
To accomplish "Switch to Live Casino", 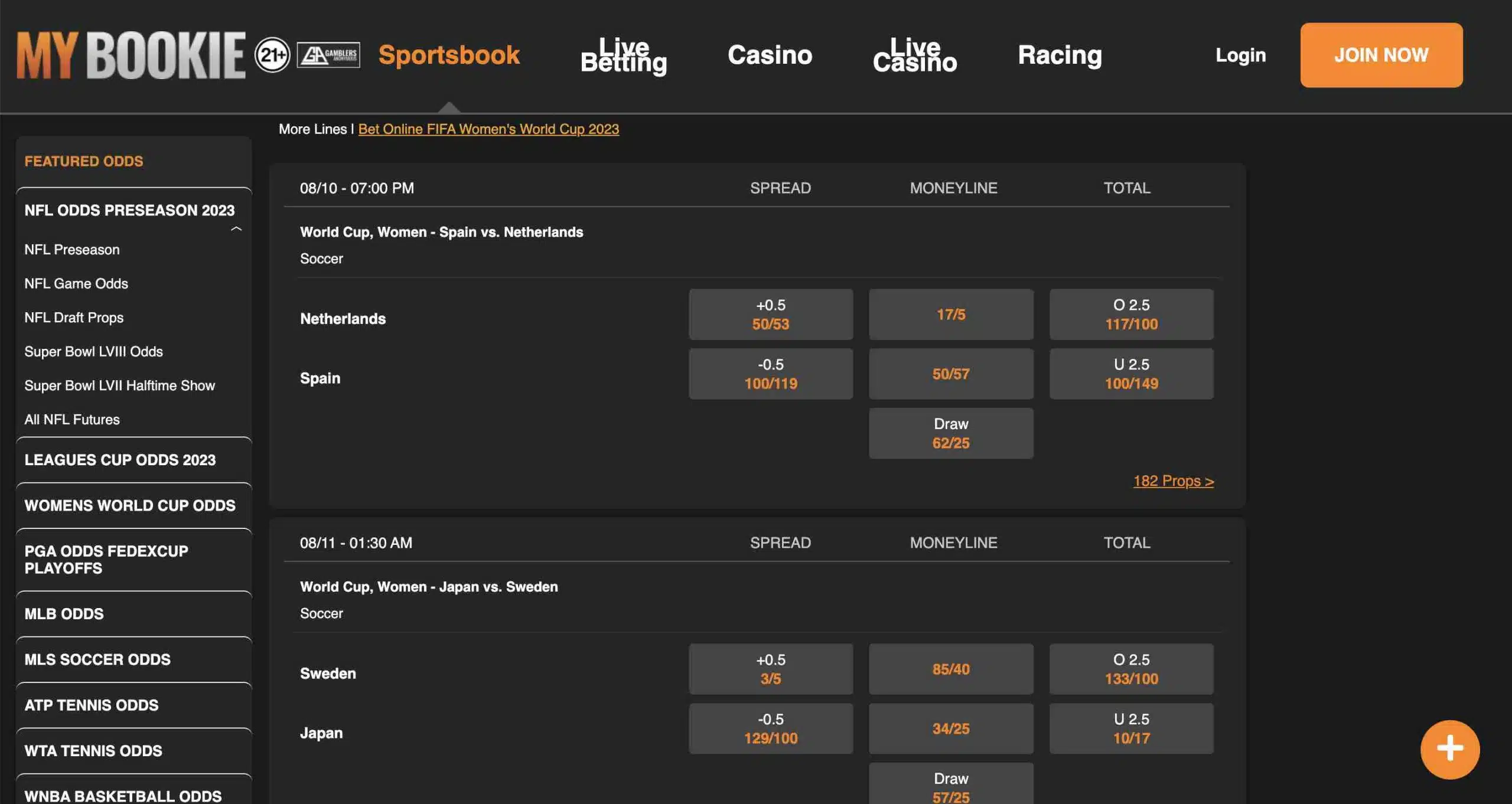I will [915, 55].
